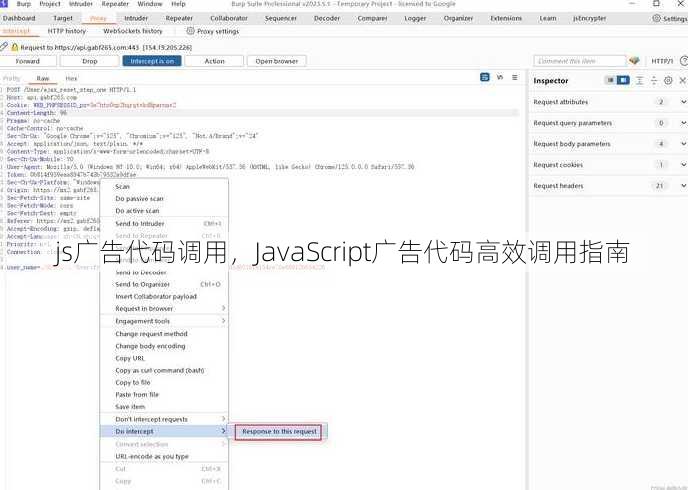This screenshot has height=490, width=688.
Task: Expand Request attributes section
Action: (x=683, y=102)
